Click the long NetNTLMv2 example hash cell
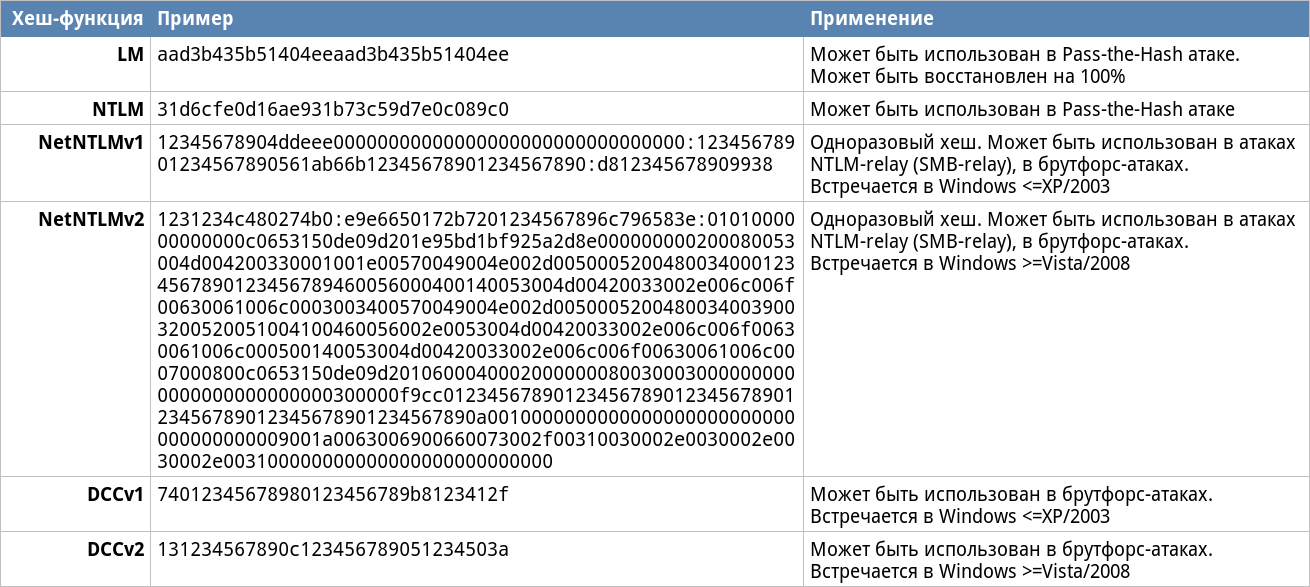Image resolution: width=1310 pixels, height=587 pixels. [x=476, y=340]
